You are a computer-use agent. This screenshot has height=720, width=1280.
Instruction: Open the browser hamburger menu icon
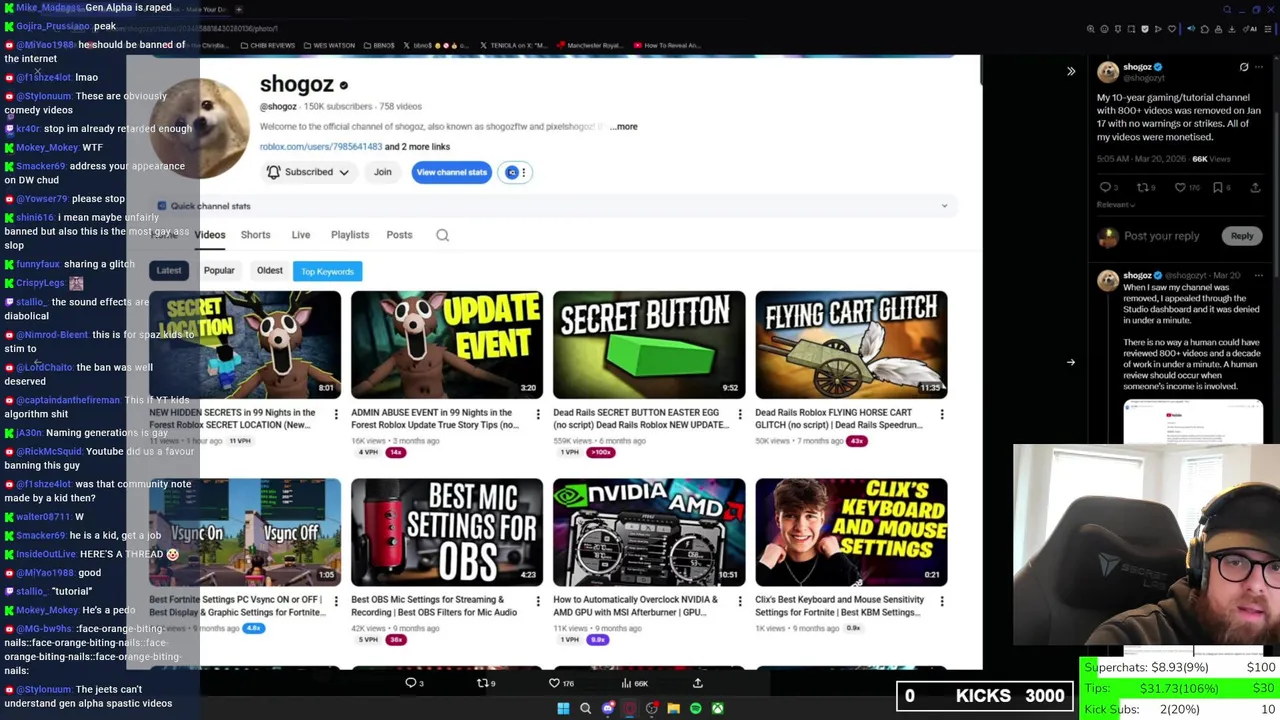coord(1268,29)
